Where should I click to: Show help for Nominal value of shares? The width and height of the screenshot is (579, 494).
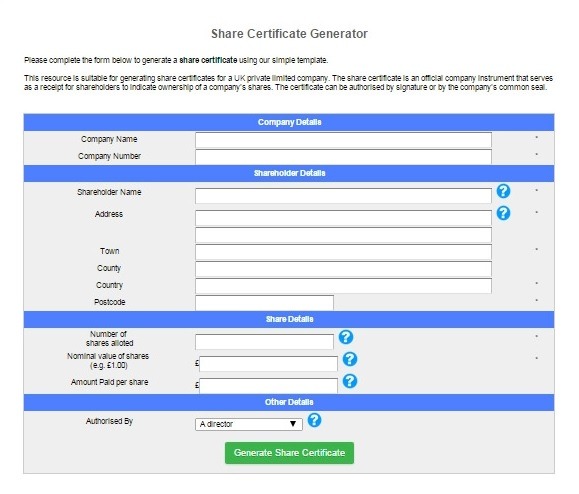pos(350,359)
